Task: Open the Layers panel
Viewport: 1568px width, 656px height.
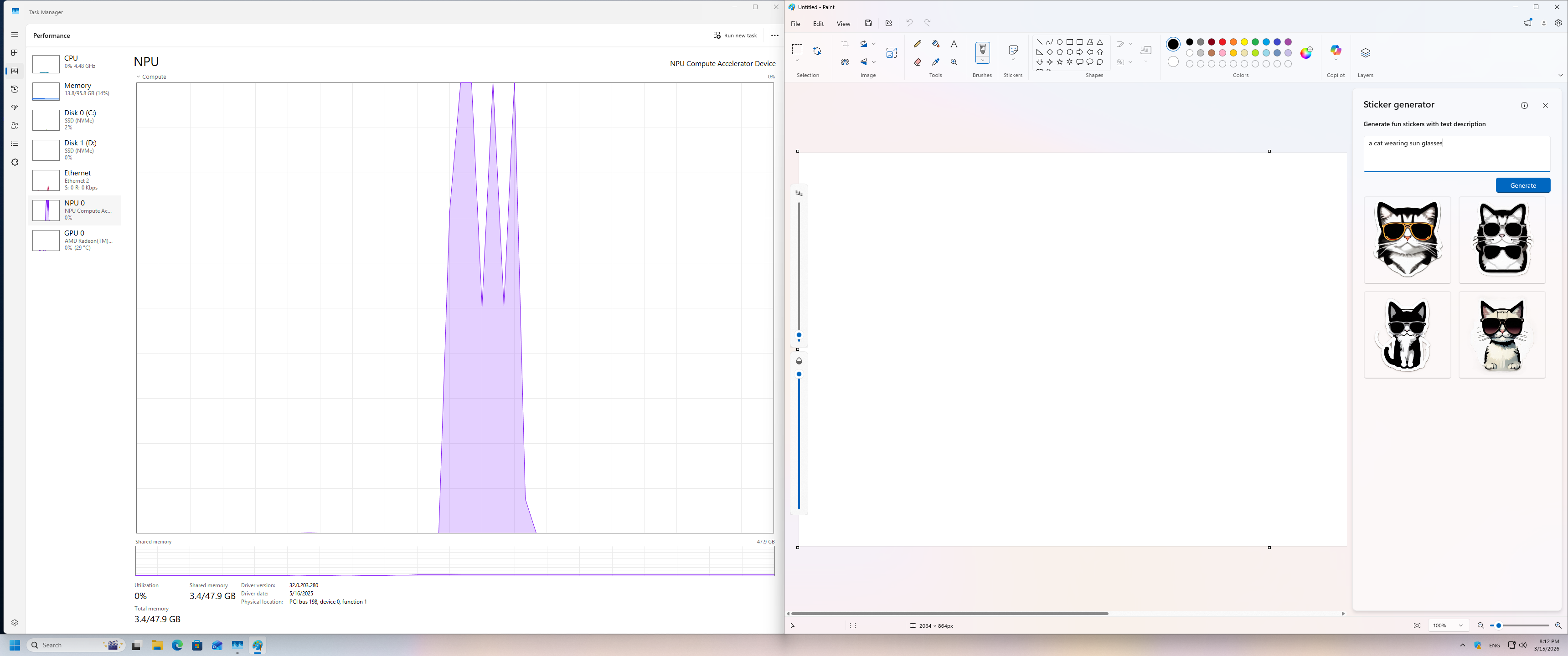Action: [1365, 53]
